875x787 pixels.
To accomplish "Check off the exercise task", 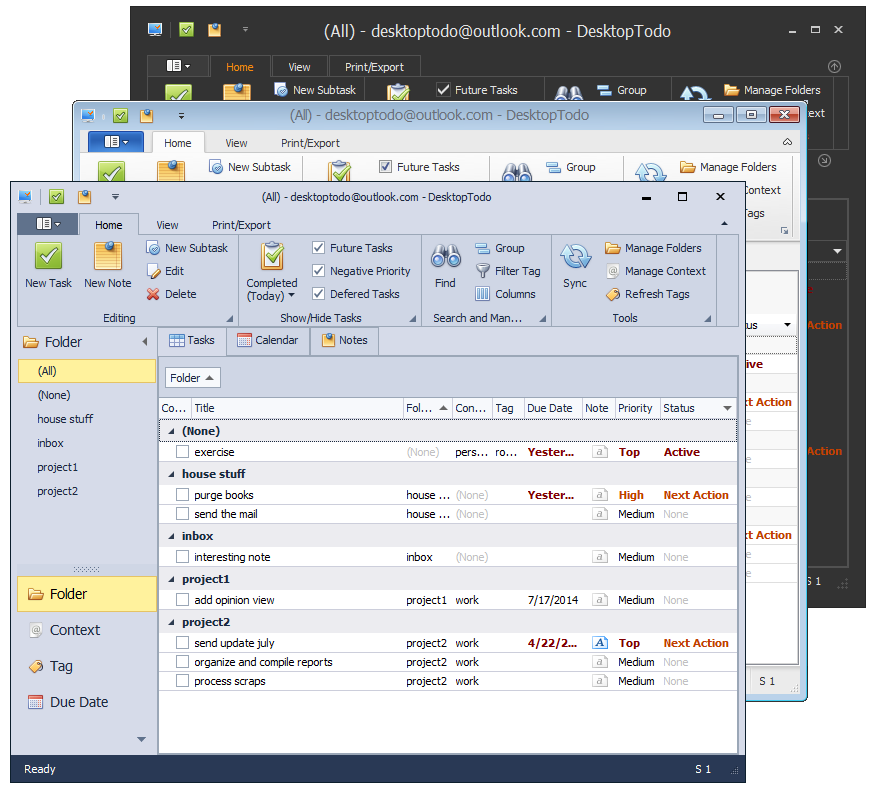I will 182,452.
